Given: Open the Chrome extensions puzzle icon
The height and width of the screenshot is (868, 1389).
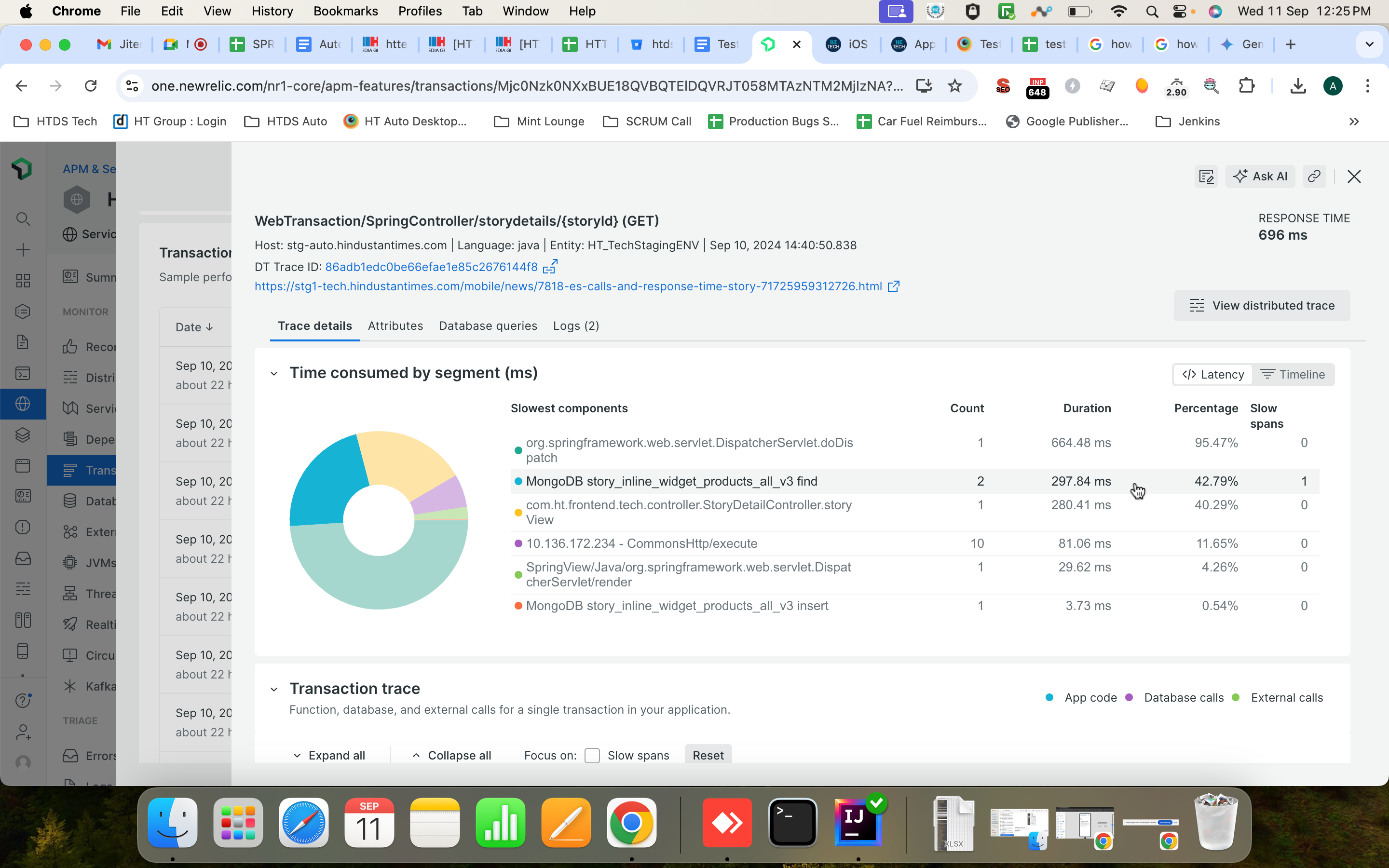Looking at the screenshot, I should click(x=1246, y=86).
